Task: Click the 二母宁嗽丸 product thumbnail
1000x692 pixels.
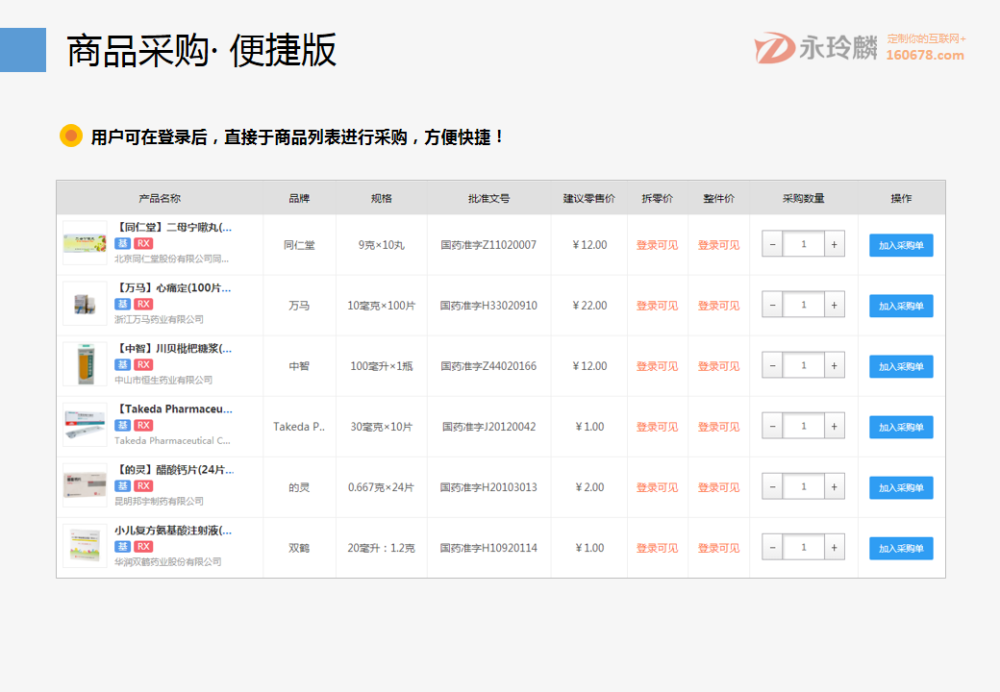Action: (84, 243)
